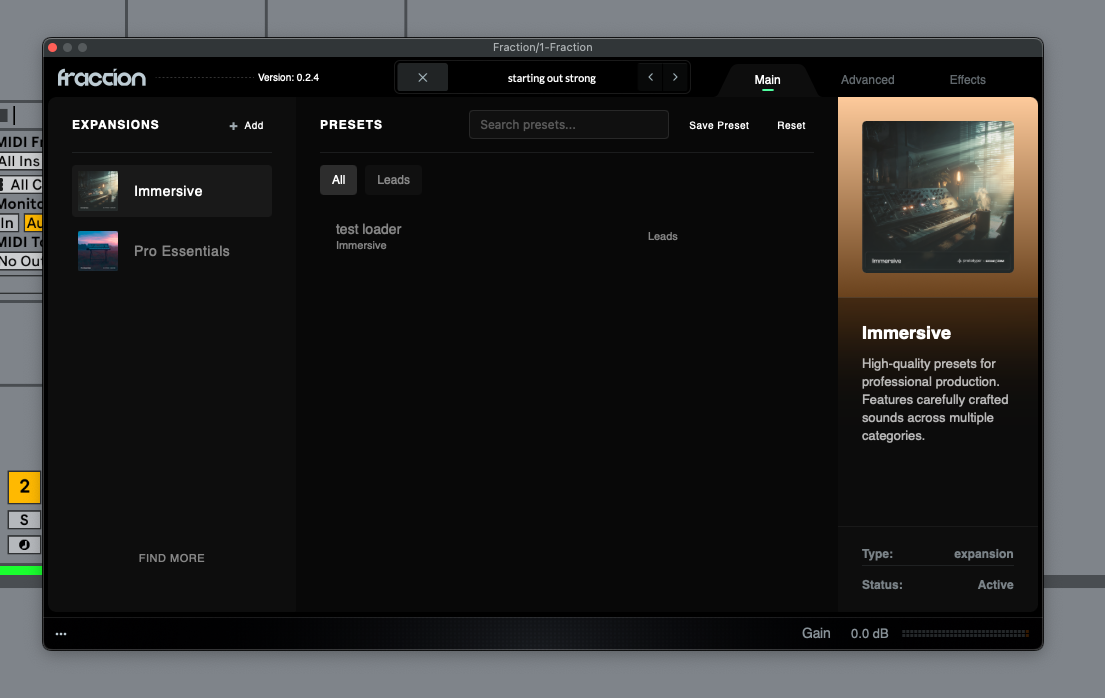The width and height of the screenshot is (1105, 698).
Task: Click the current preset name starting out strong
Action: (x=552, y=78)
